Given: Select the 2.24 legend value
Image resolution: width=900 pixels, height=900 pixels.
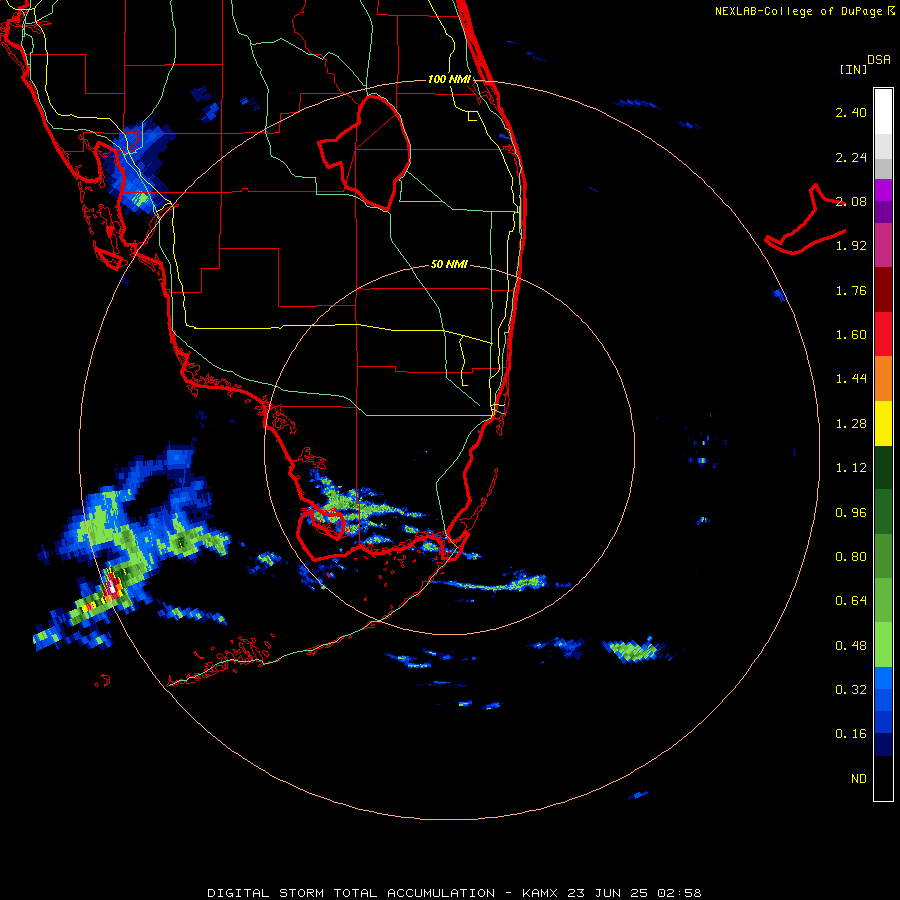Looking at the screenshot, I should [x=851, y=157].
